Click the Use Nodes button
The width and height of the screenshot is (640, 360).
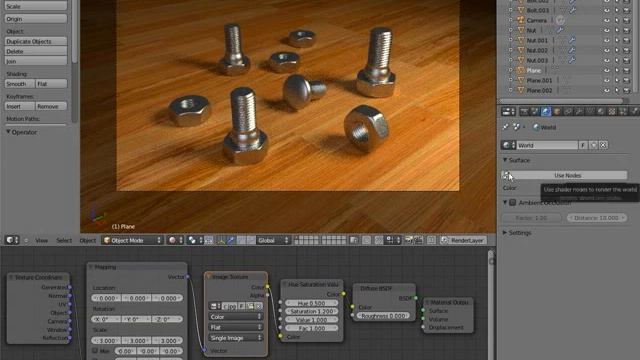pos(567,175)
